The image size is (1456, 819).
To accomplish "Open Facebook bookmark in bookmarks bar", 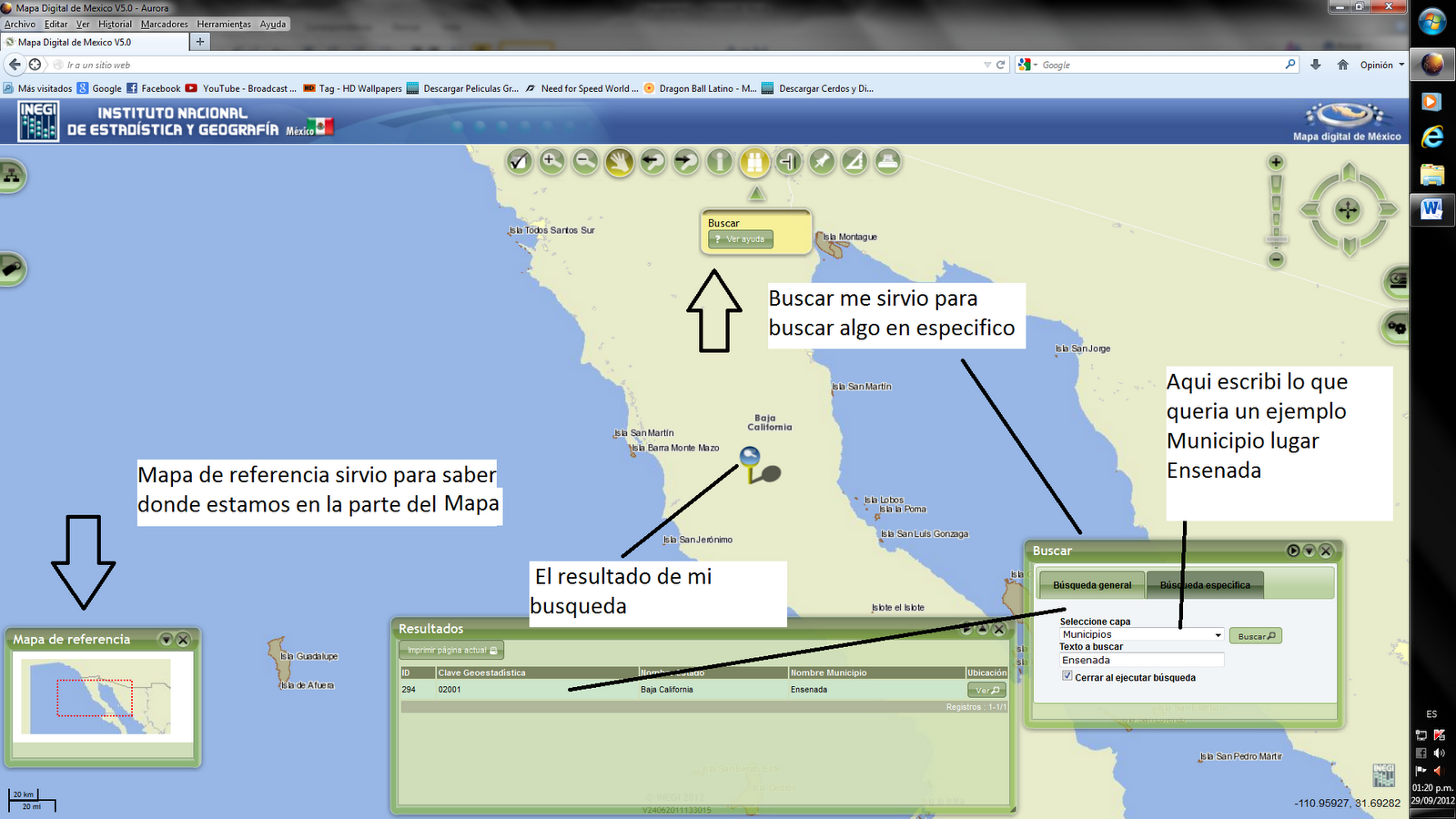I will (x=153, y=88).
